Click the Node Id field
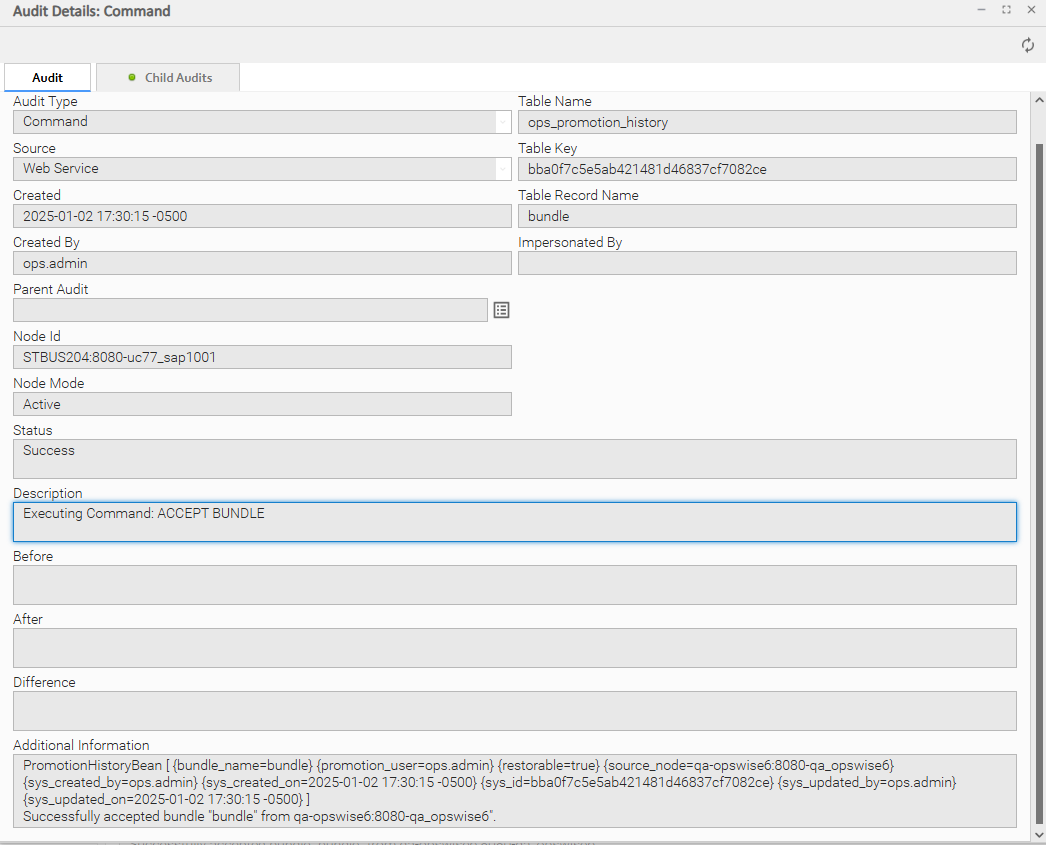Viewport: 1046px width, 845px height. coord(262,357)
